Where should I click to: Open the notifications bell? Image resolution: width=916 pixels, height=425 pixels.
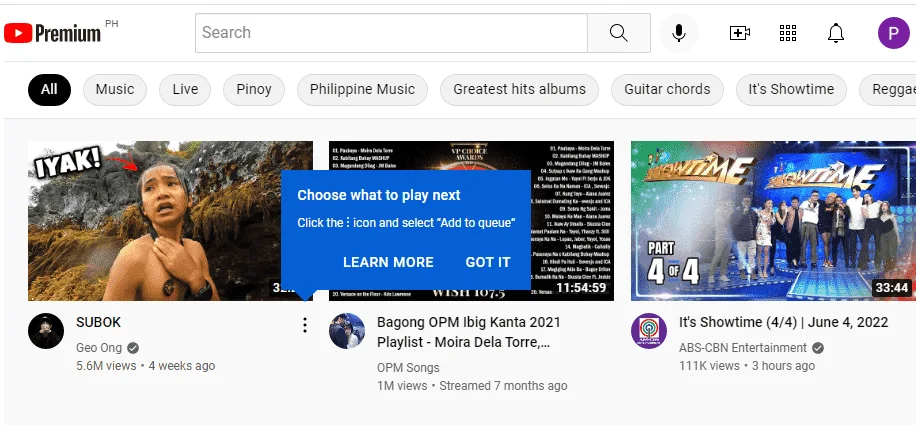tap(836, 33)
